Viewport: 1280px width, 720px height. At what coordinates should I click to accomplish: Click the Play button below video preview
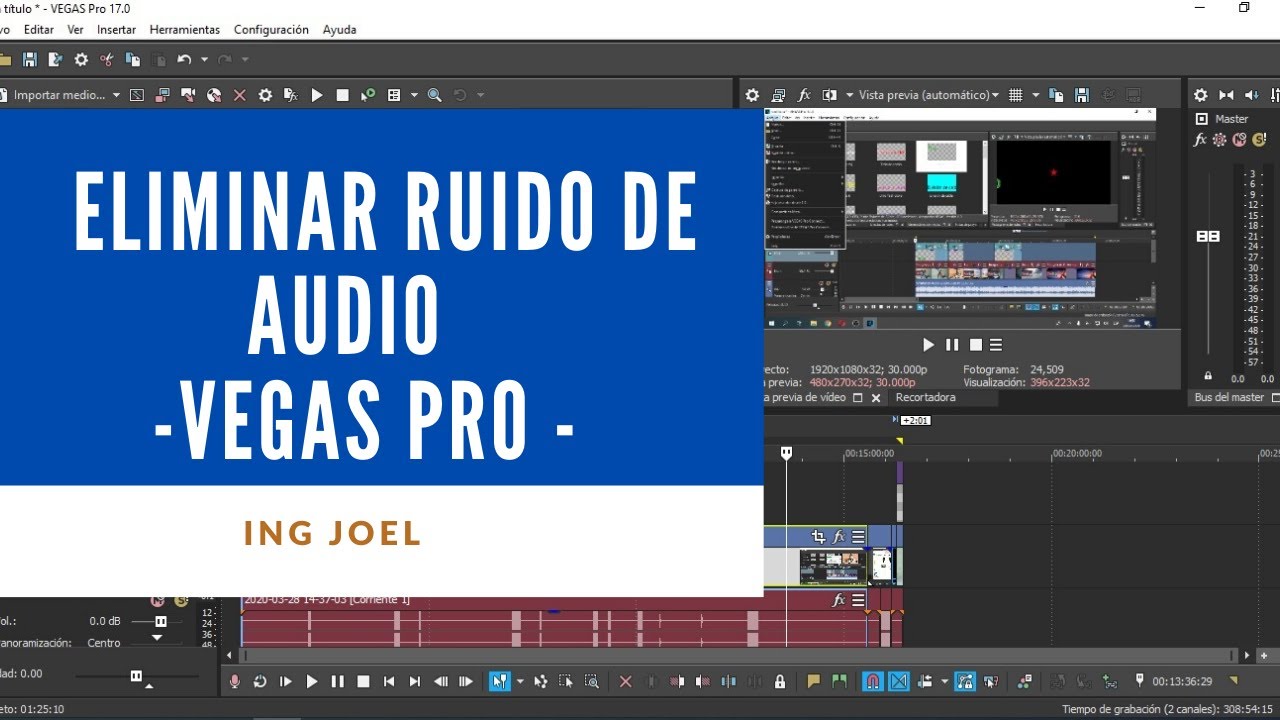928,344
